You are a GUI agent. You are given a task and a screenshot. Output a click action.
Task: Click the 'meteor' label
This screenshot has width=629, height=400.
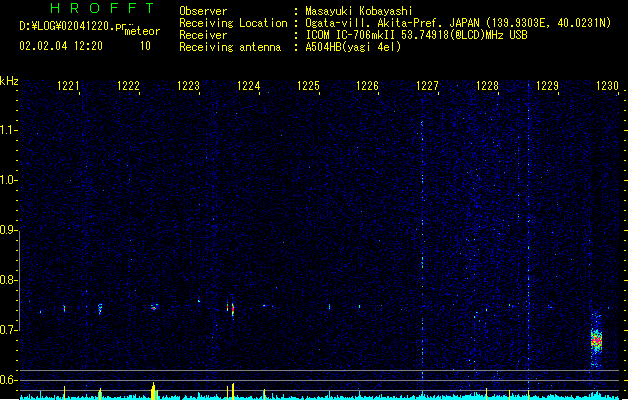142,31
